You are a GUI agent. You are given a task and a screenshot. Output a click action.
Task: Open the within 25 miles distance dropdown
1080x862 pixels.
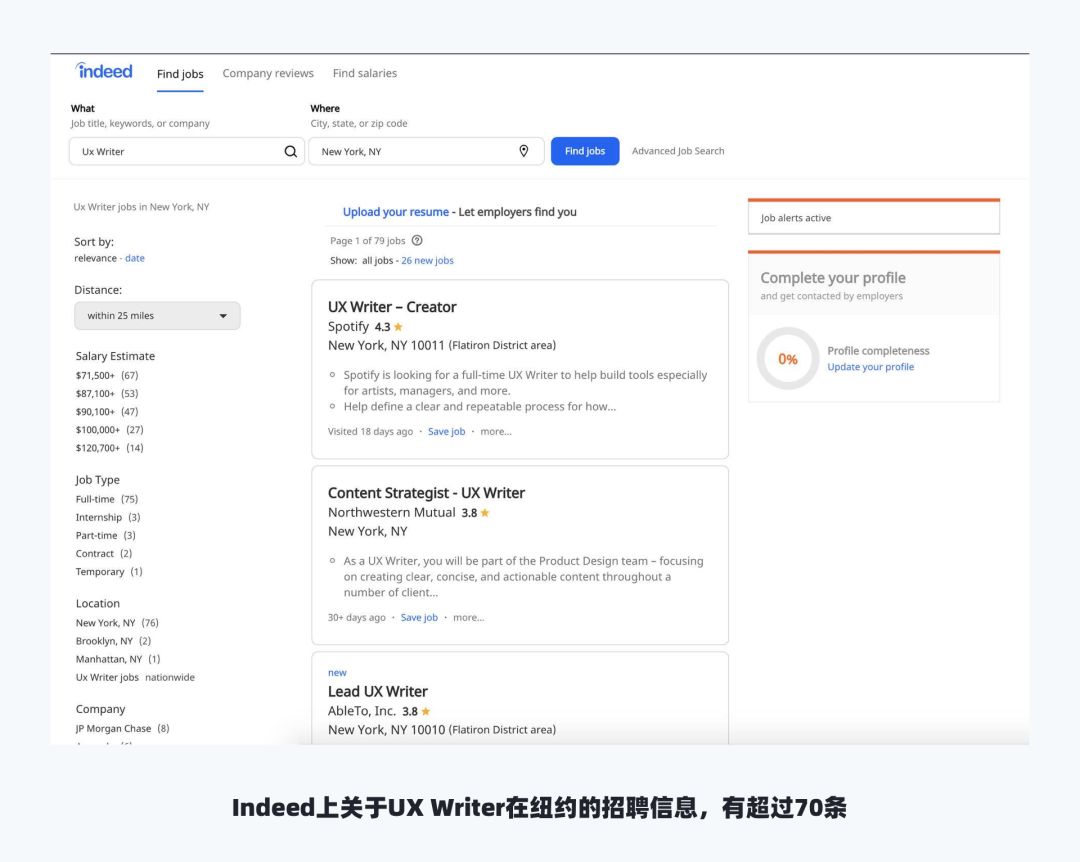tap(157, 316)
